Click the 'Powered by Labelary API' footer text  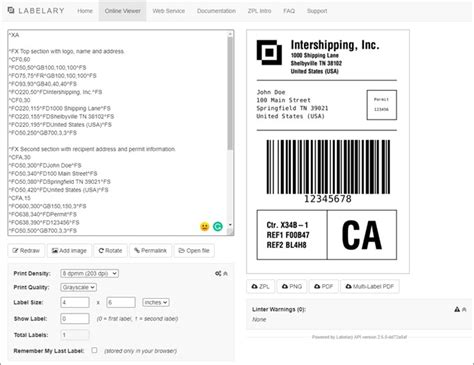[x=359, y=337]
